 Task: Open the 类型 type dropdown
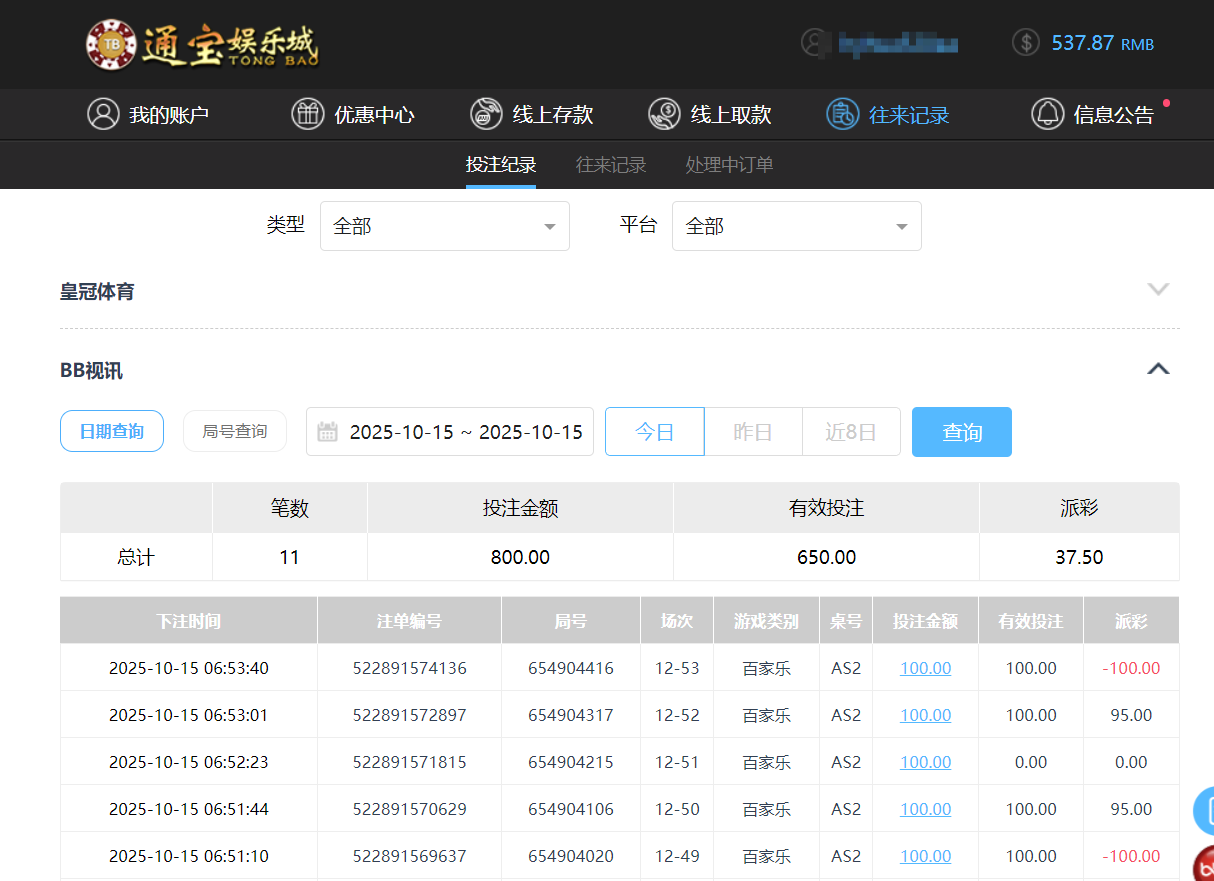444,226
